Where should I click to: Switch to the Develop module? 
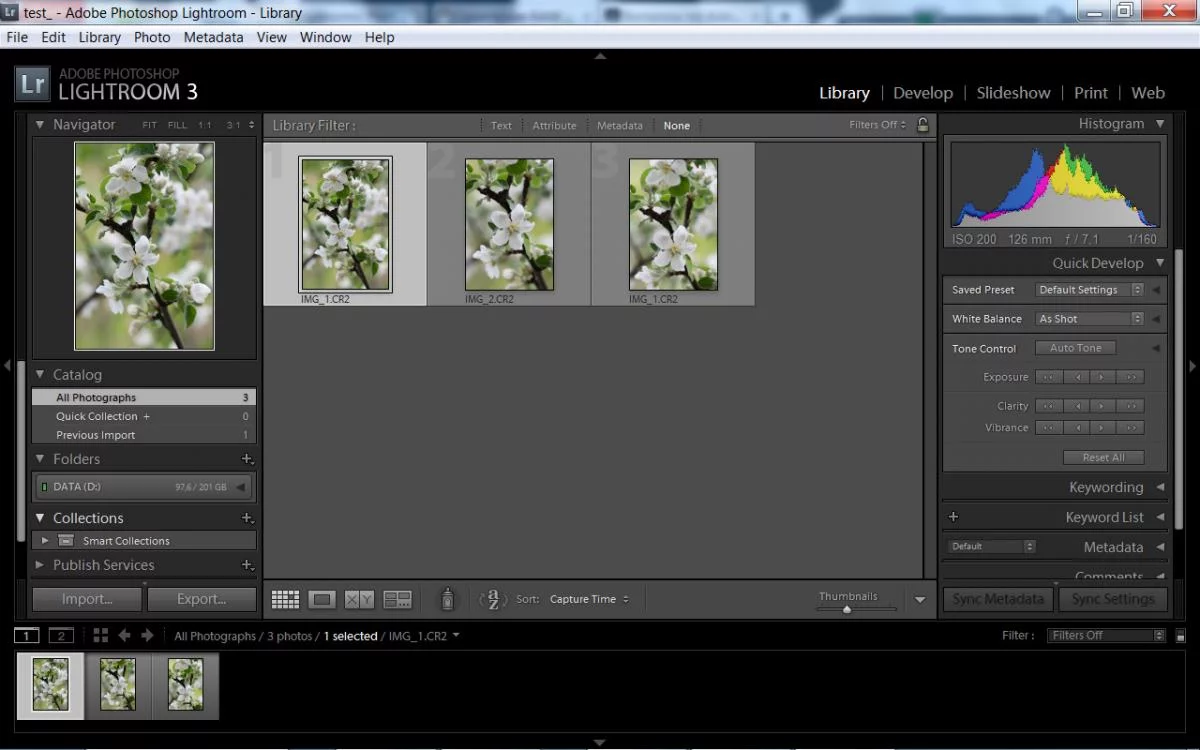coord(922,93)
